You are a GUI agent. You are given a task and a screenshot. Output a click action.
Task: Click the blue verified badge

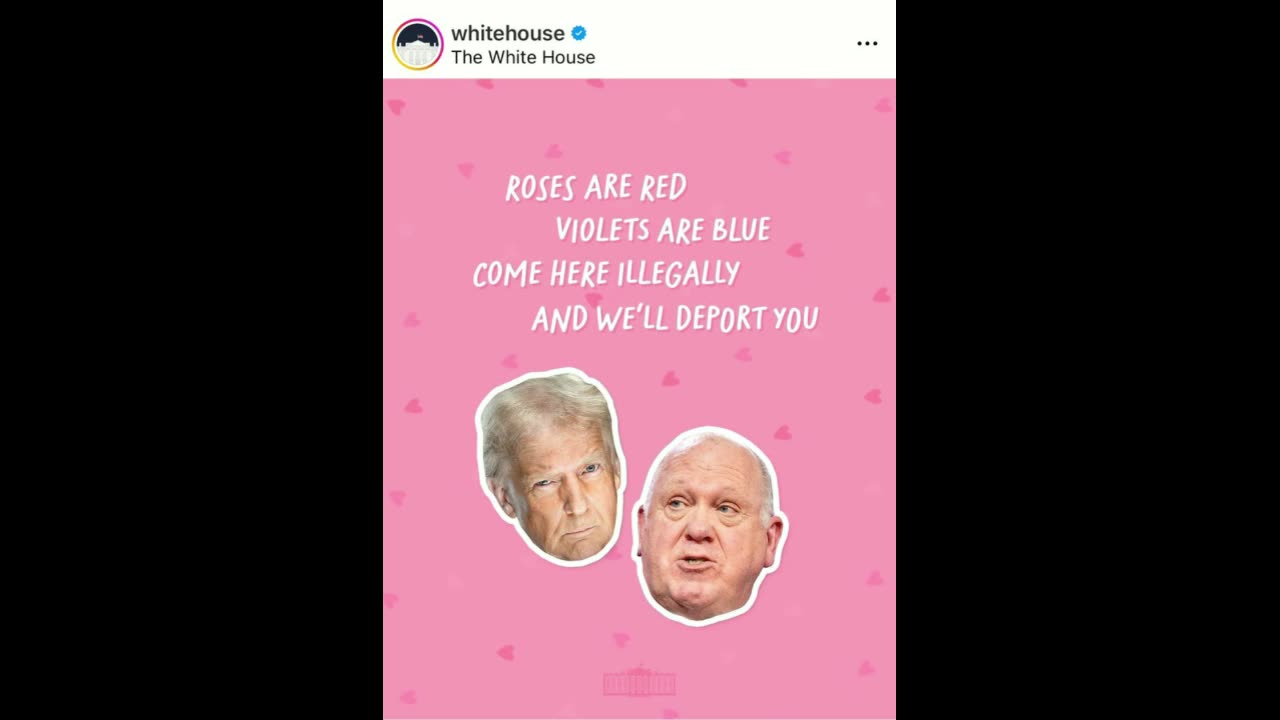(578, 33)
